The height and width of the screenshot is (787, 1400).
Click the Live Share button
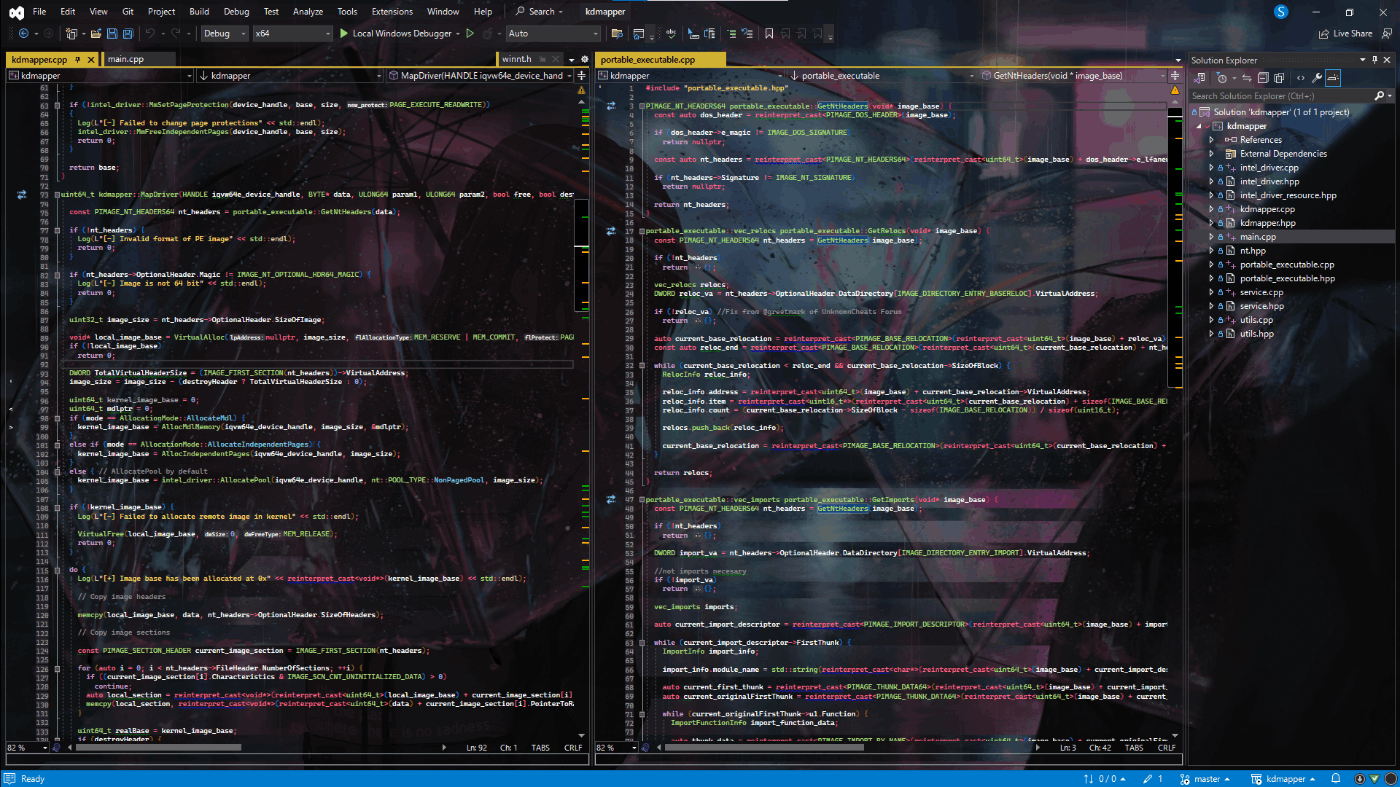pos(1344,33)
